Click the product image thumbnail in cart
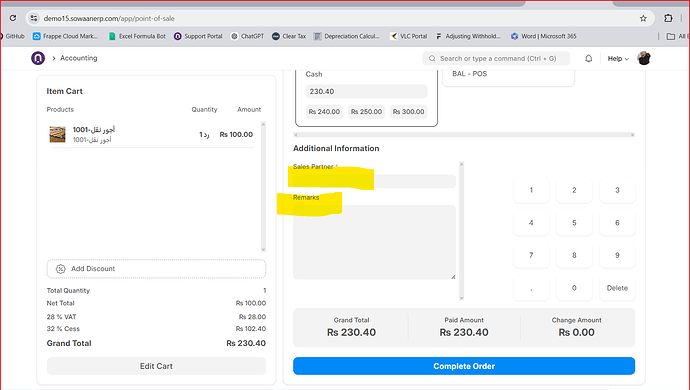Viewport: 690px width, 390px height. (x=57, y=134)
